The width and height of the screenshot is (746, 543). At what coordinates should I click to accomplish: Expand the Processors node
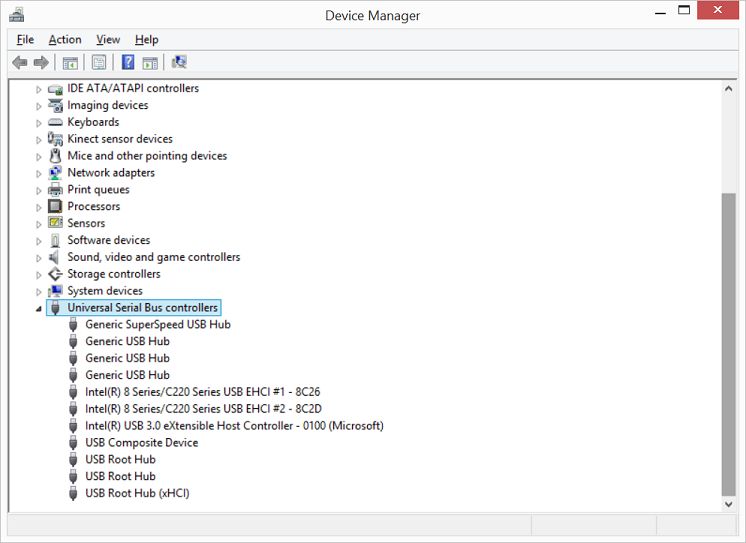point(39,207)
